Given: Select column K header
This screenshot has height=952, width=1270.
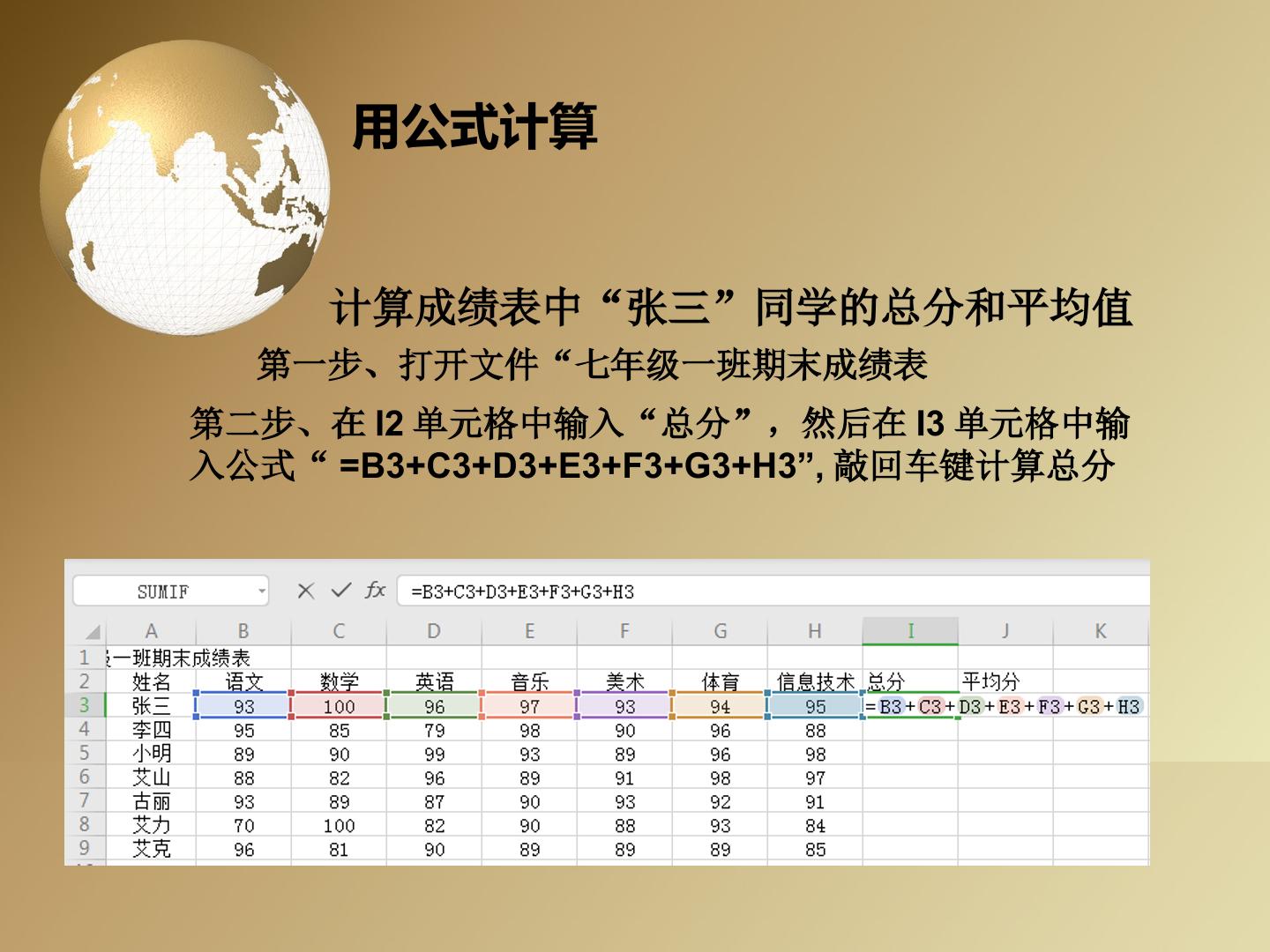Looking at the screenshot, I should tap(1101, 631).
